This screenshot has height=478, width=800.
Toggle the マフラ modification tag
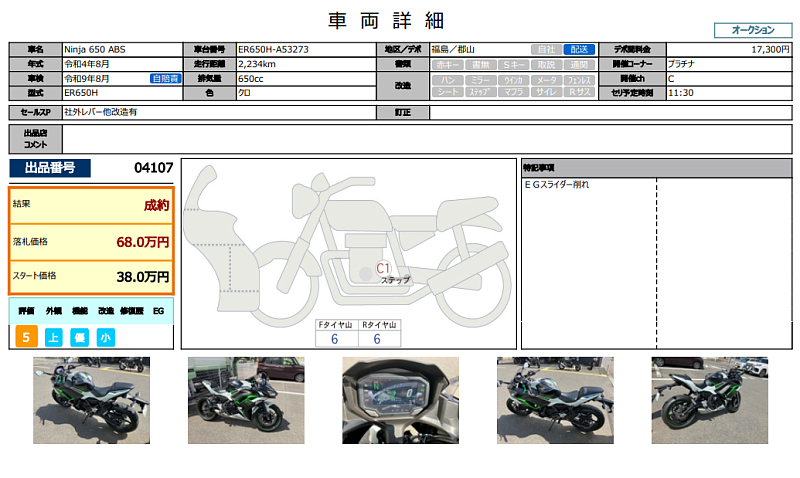click(x=513, y=92)
